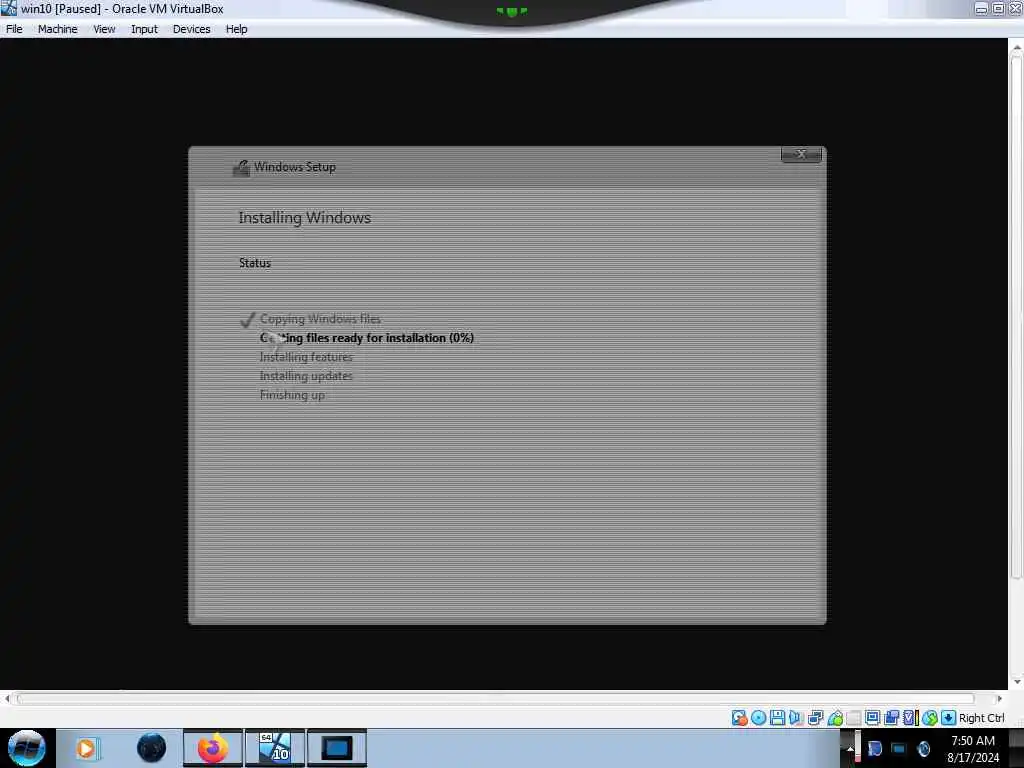
Task: Open the volume tray icon
Action: [923, 749]
